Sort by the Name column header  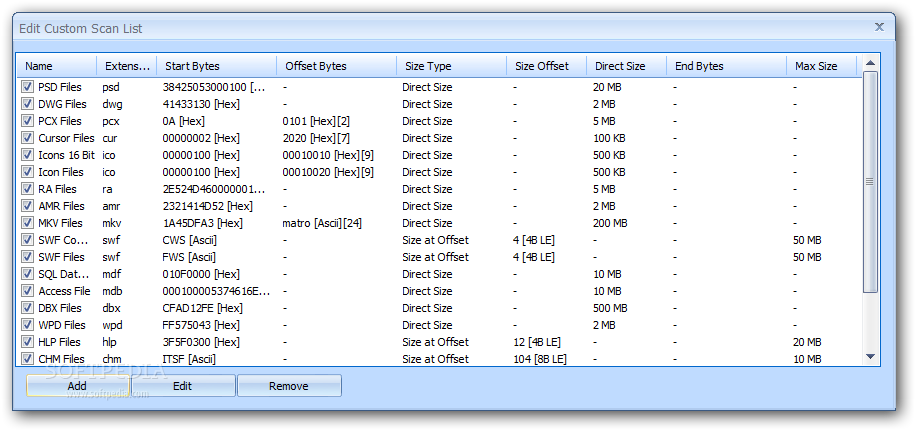click(57, 66)
